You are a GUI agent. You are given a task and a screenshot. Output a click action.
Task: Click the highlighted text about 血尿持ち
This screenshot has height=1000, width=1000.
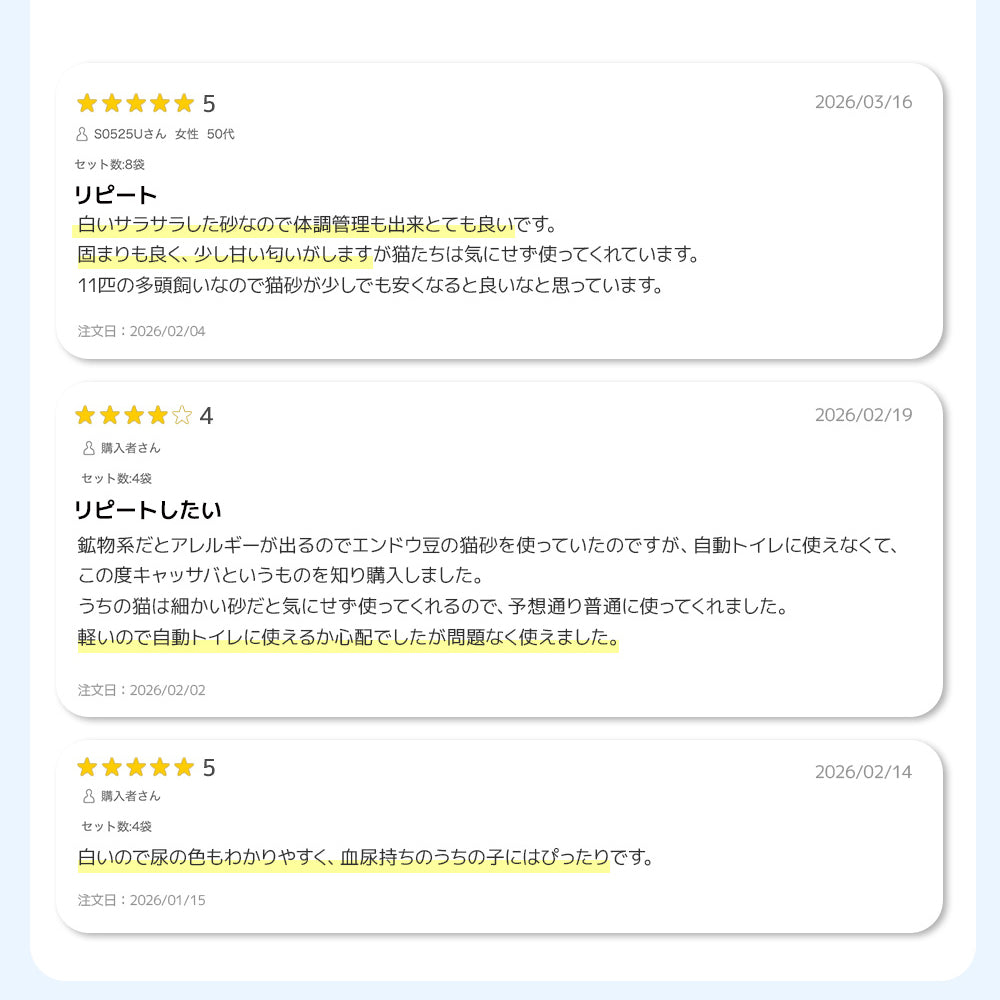tap(343, 858)
